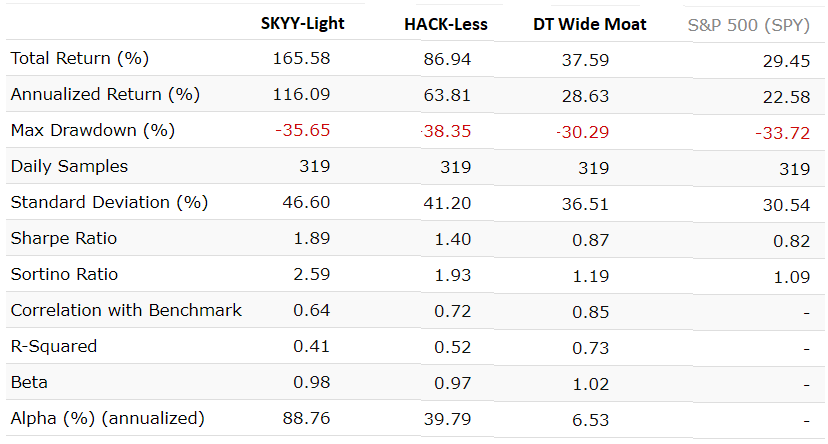Click SKYY-Light total return value 165.58
Viewport: 828px width, 444px height.
(x=301, y=58)
